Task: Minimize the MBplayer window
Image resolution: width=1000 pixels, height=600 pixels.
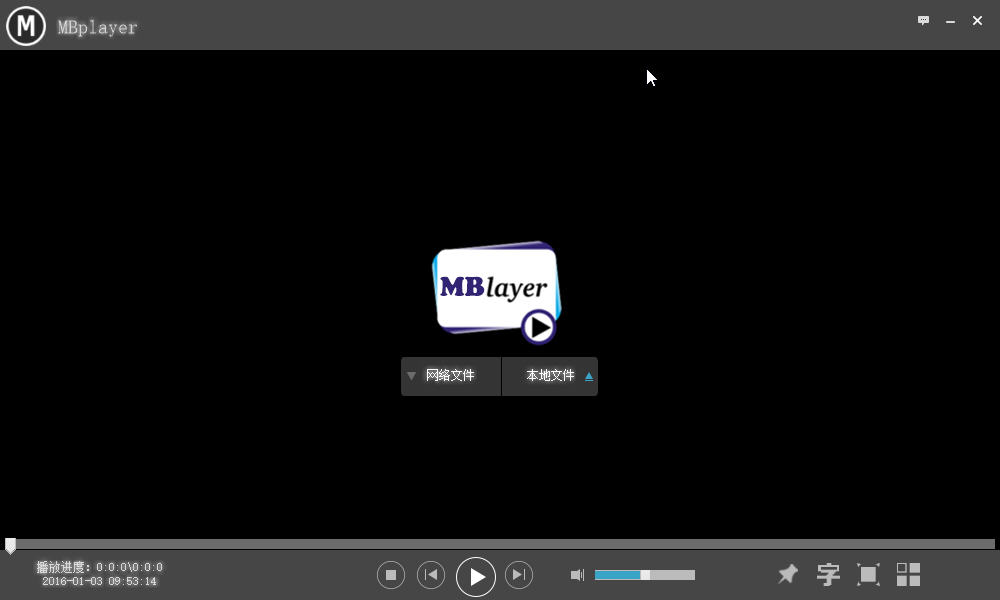Action: point(950,21)
